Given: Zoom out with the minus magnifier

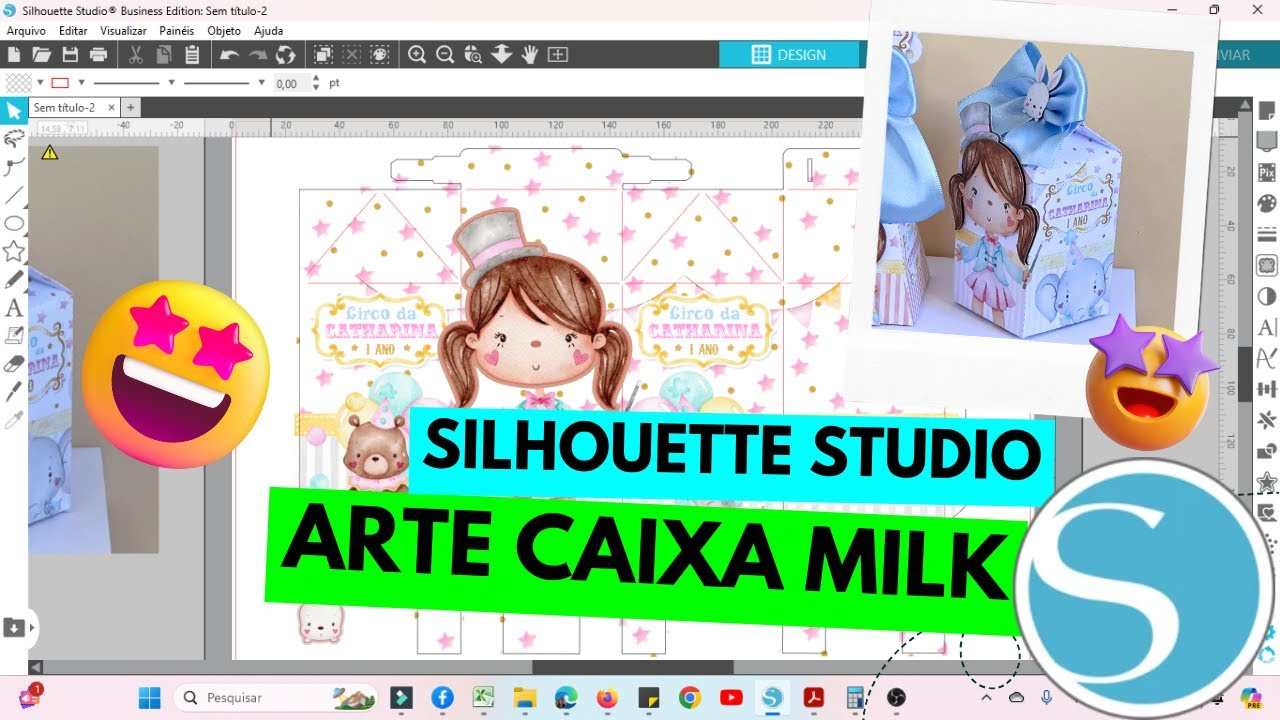Looking at the screenshot, I should tap(445, 54).
